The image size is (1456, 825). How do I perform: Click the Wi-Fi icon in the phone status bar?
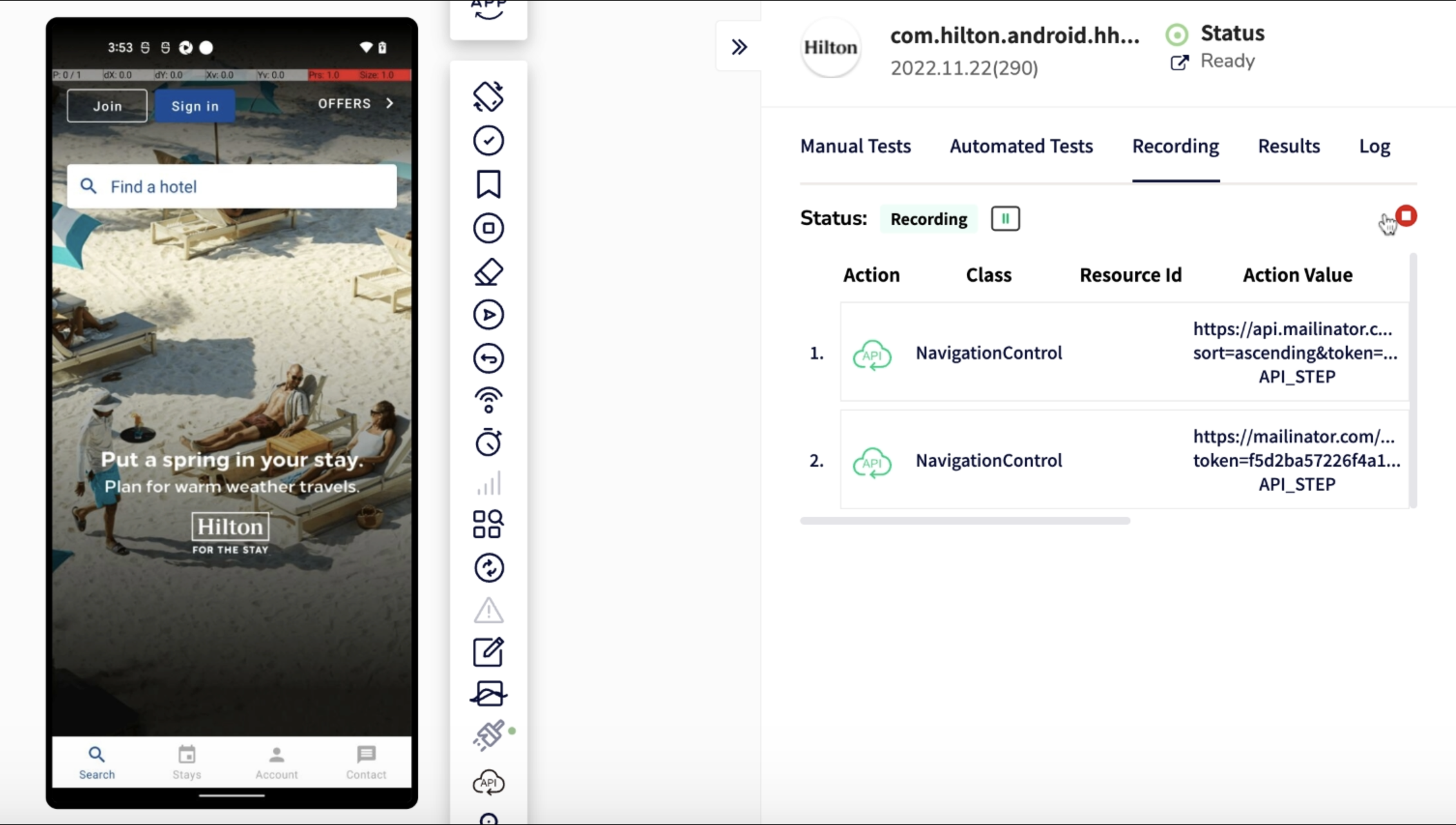366,47
